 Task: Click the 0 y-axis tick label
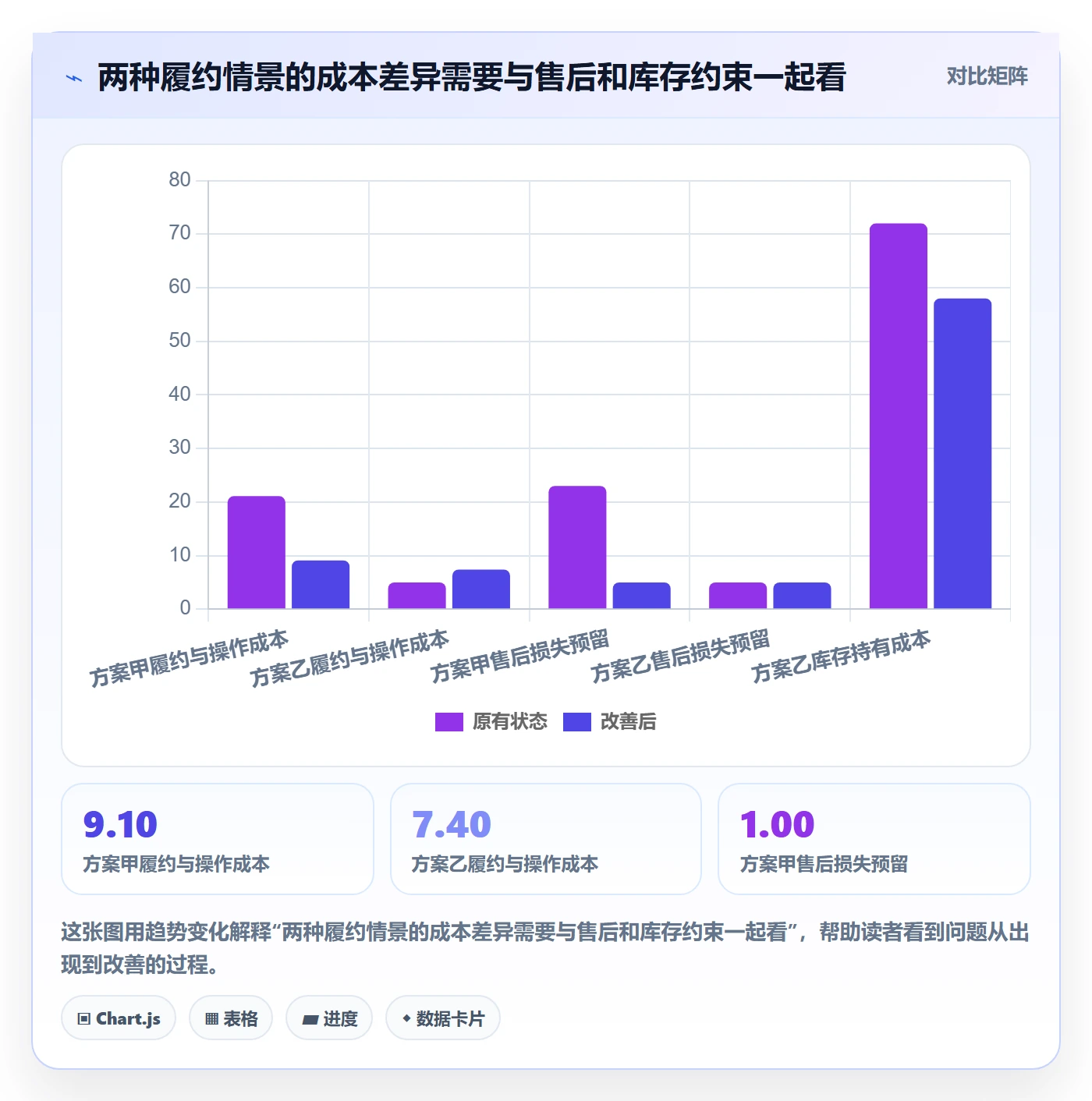185,608
